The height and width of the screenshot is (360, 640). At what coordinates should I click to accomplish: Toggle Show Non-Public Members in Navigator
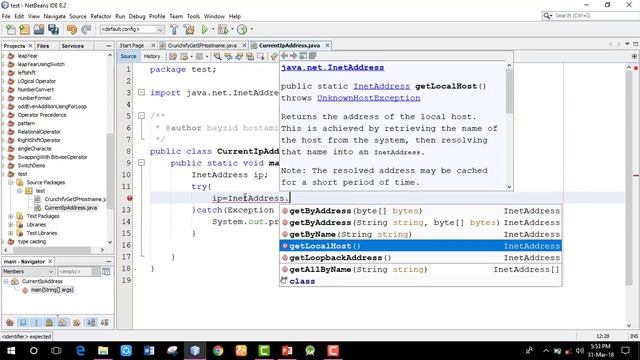click(x=49, y=323)
